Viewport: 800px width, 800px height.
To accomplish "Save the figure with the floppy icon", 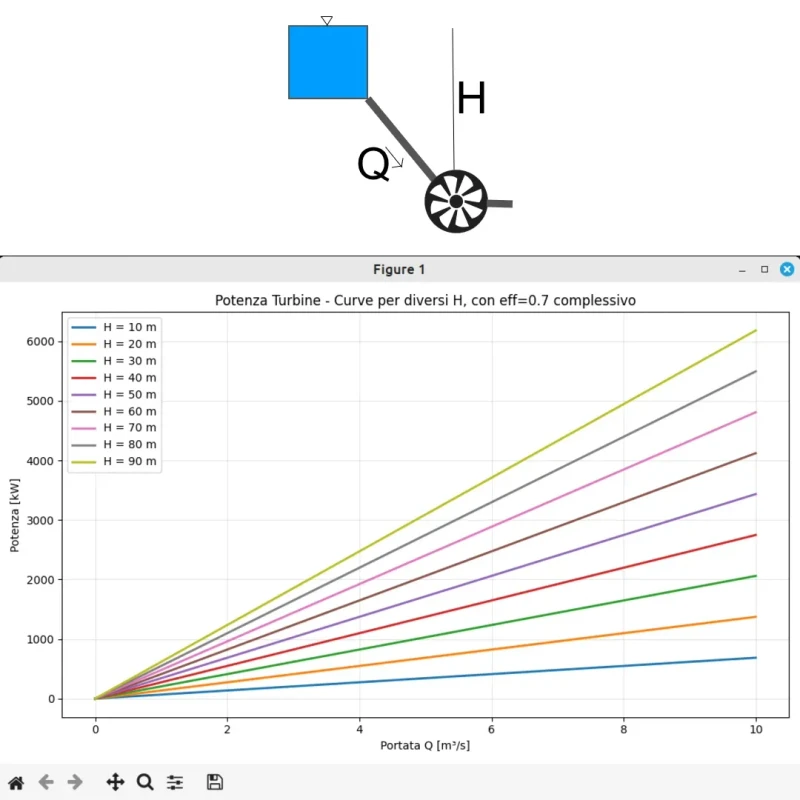I will [215, 782].
